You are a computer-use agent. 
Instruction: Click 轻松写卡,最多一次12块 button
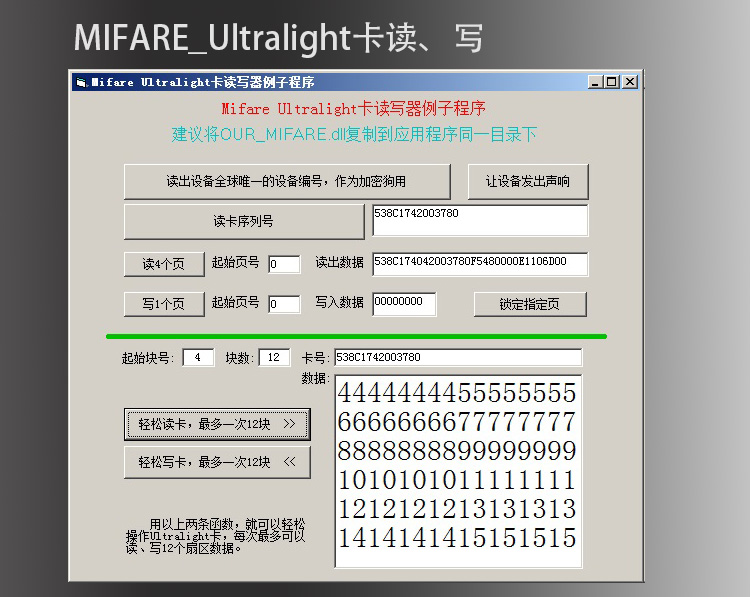click(x=217, y=462)
